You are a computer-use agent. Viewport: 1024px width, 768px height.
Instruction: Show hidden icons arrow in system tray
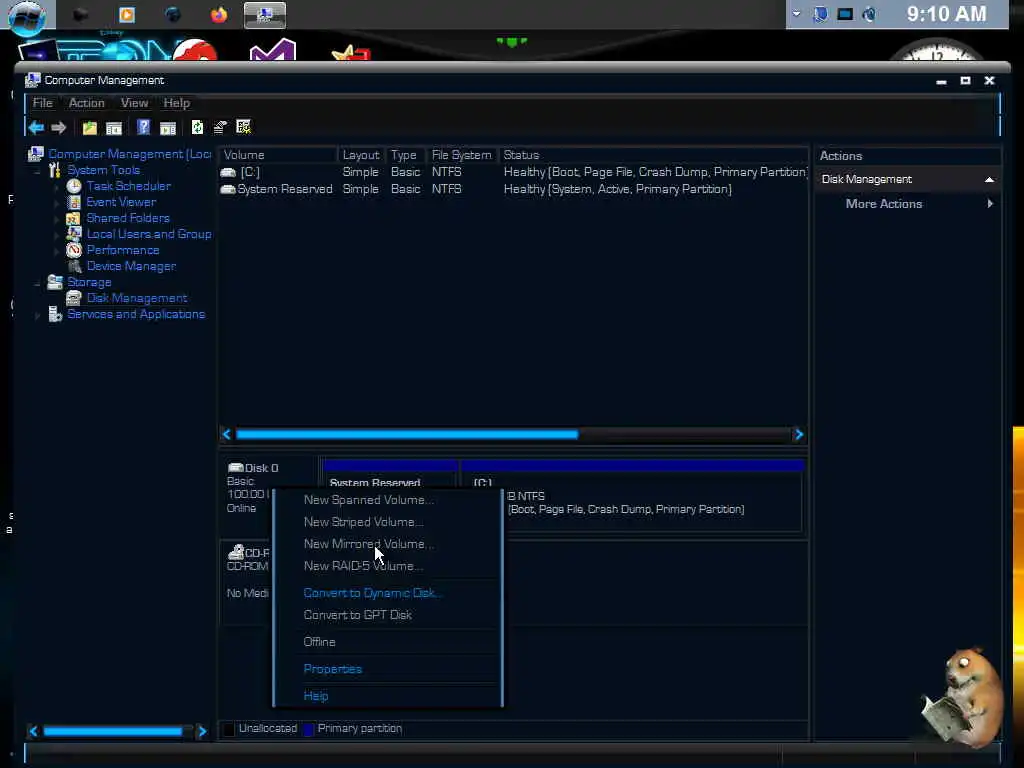tap(797, 14)
